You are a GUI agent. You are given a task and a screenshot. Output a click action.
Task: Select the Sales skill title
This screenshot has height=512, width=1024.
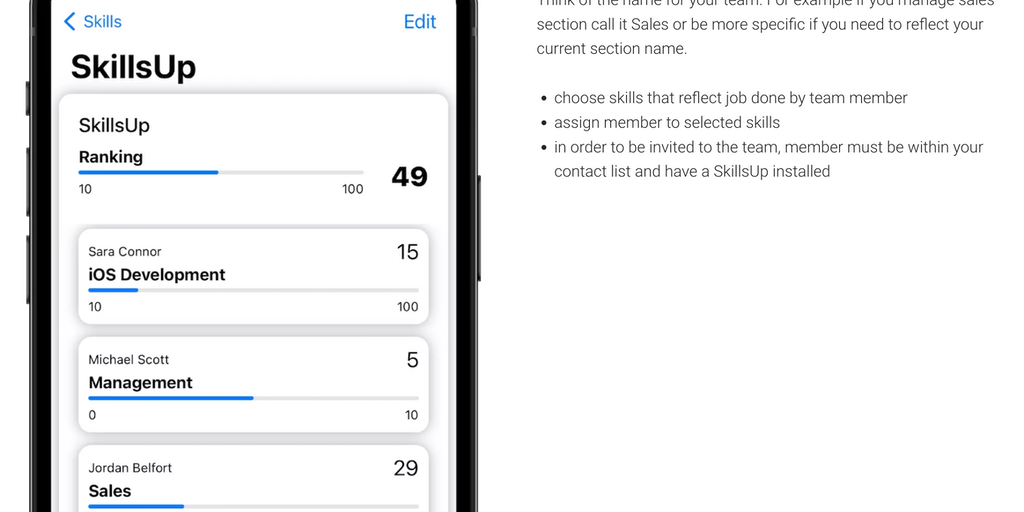pos(110,491)
